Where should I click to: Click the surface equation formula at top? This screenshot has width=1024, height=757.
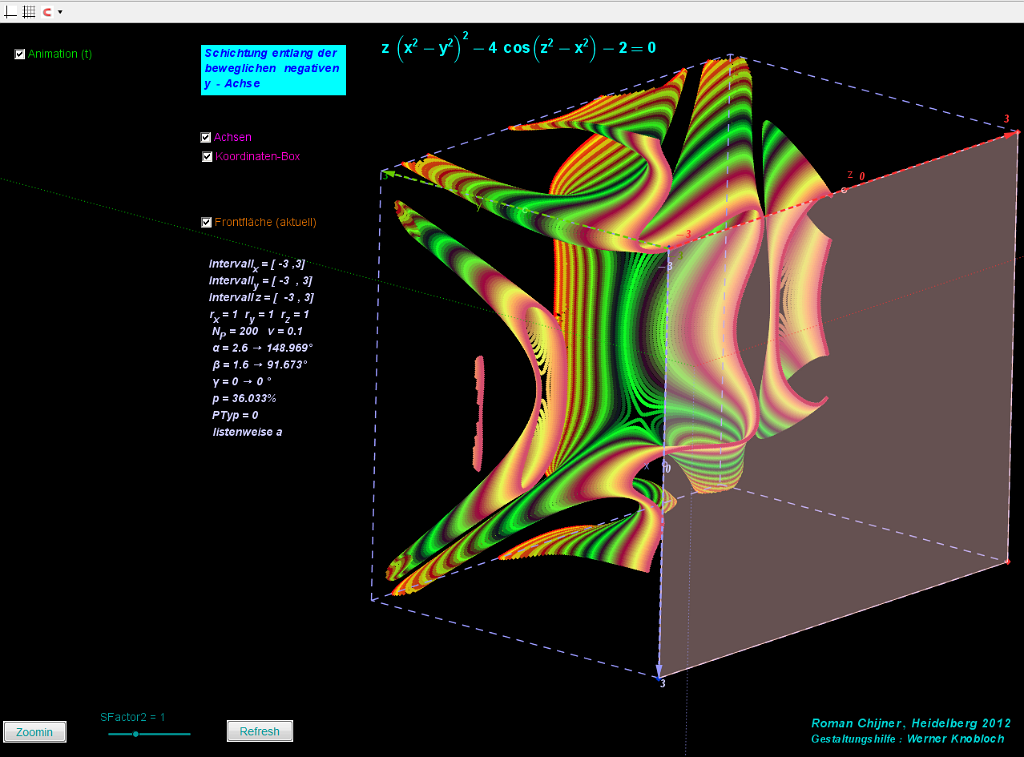(518, 47)
